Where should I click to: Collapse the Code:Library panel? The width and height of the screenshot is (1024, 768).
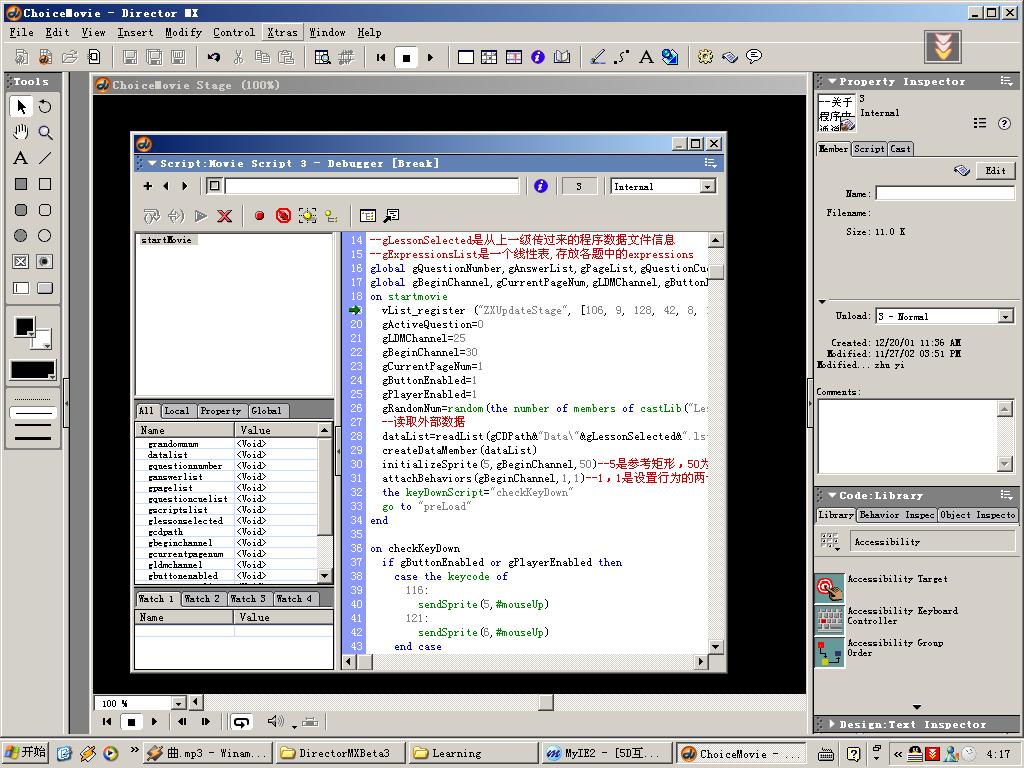(x=832, y=496)
